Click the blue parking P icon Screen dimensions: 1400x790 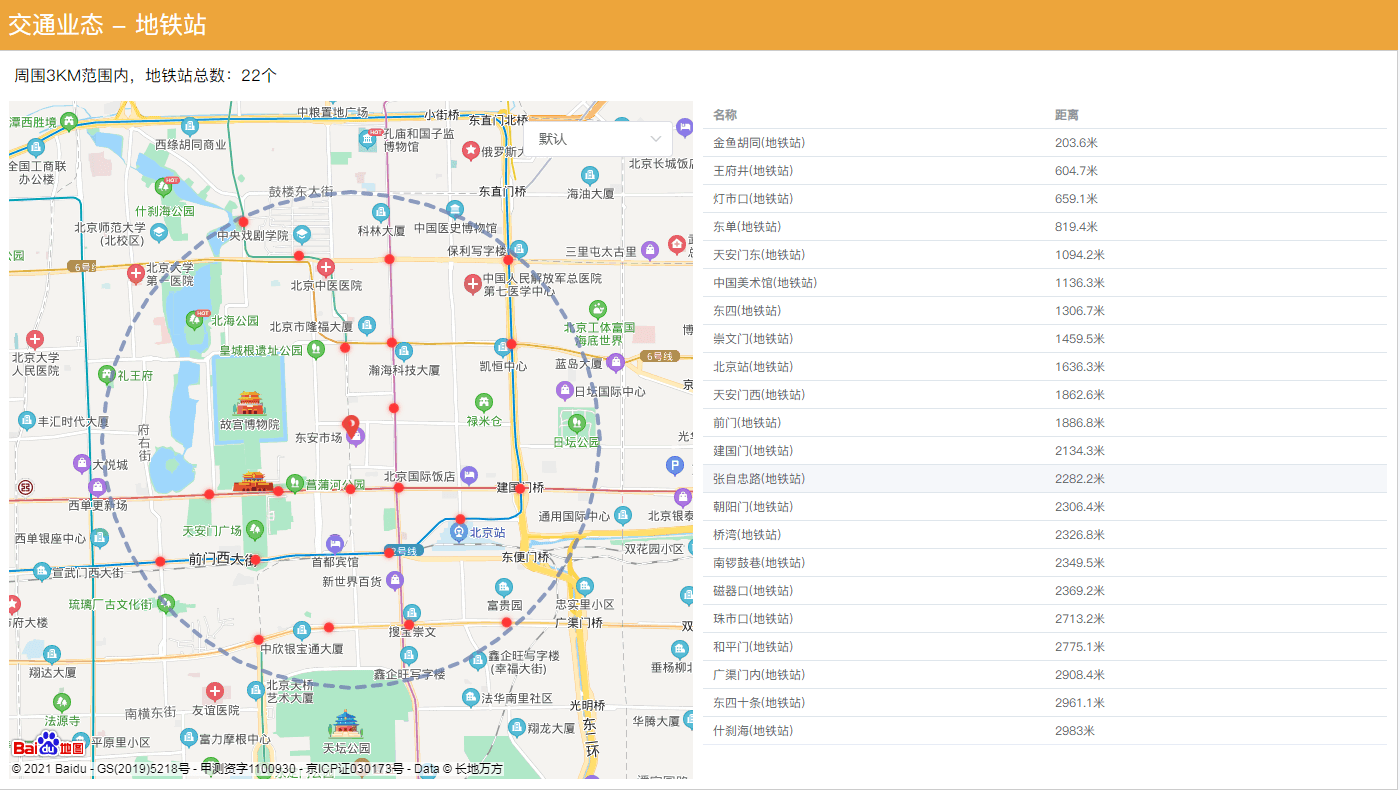pos(676,465)
